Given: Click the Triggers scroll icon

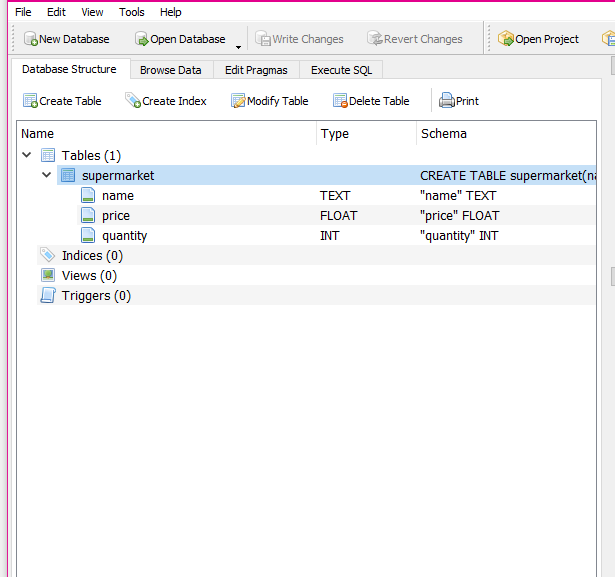Looking at the screenshot, I should point(48,295).
